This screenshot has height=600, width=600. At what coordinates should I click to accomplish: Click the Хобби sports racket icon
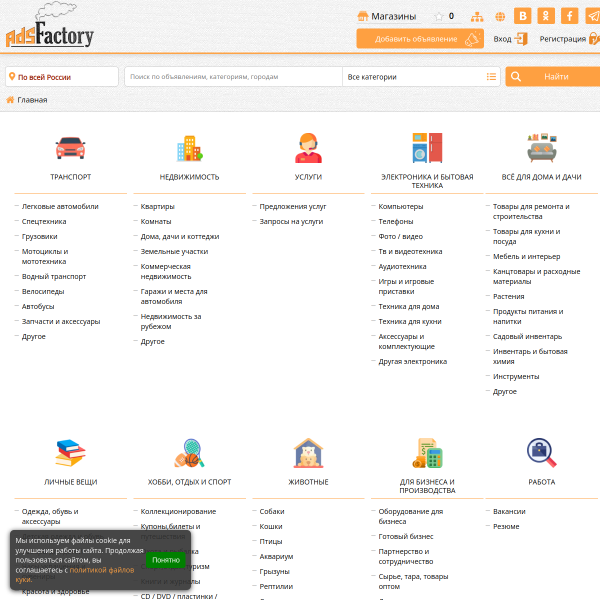(189, 453)
